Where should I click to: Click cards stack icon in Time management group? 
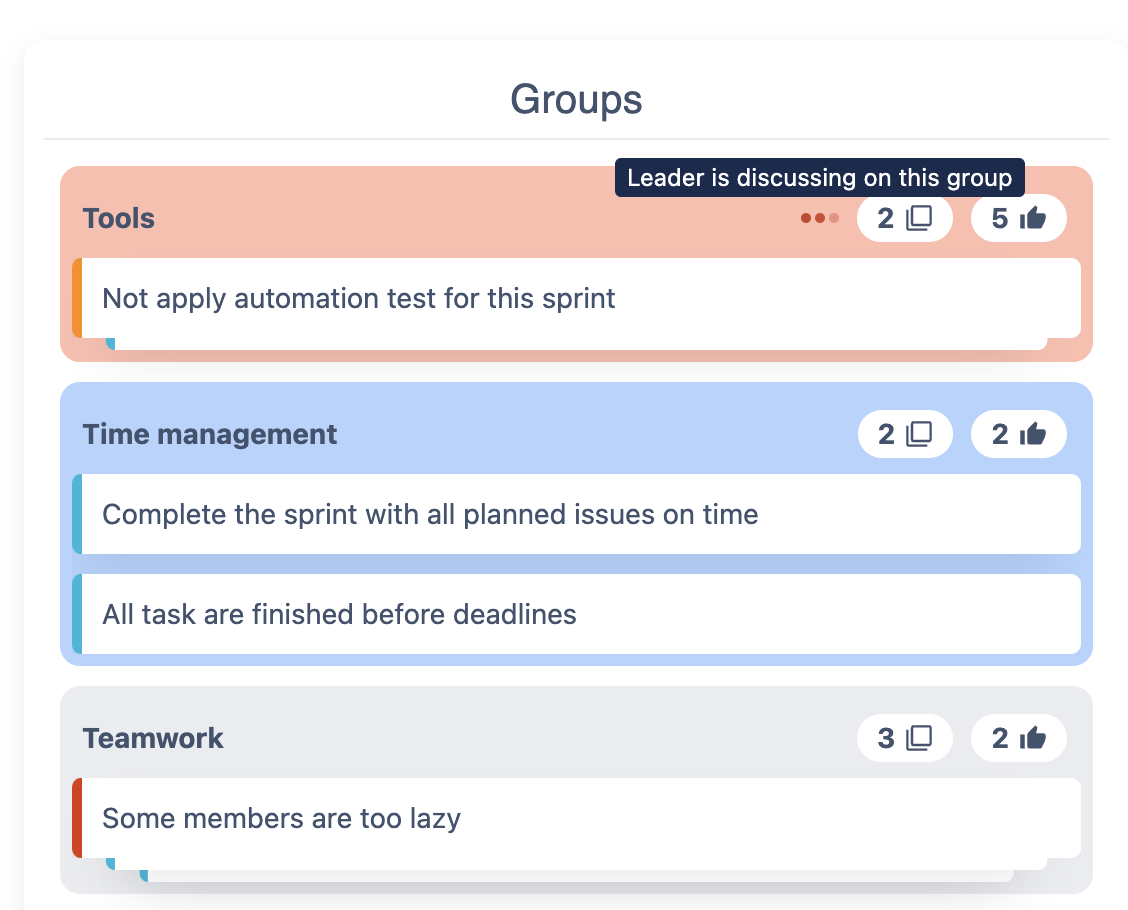(x=919, y=434)
